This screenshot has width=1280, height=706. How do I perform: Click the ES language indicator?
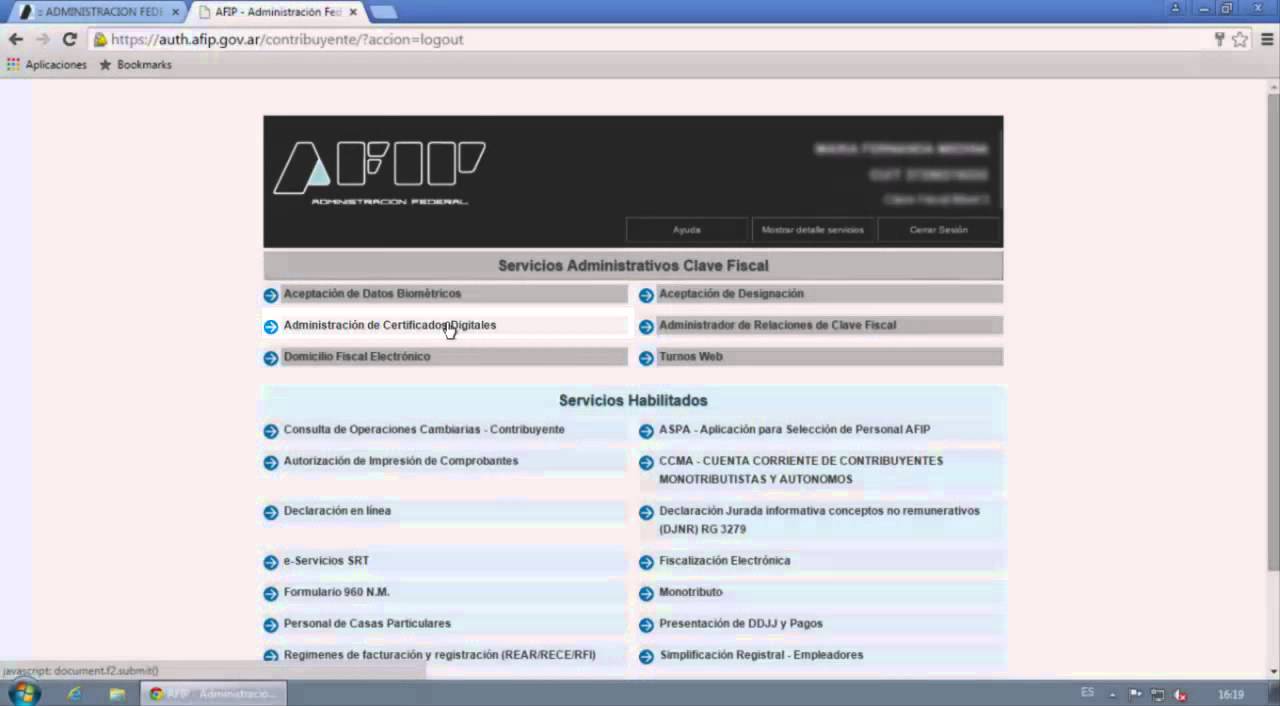click(x=1088, y=693)
